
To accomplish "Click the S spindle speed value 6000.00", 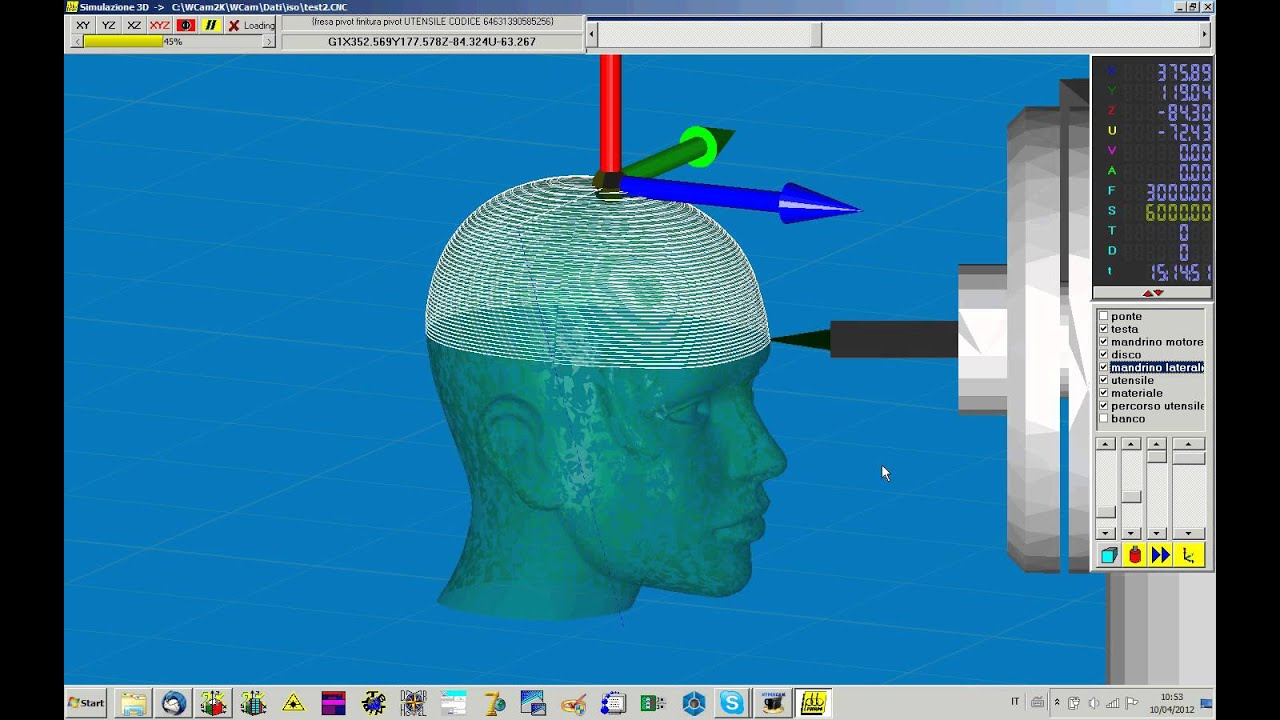I will coord(1179,212).
